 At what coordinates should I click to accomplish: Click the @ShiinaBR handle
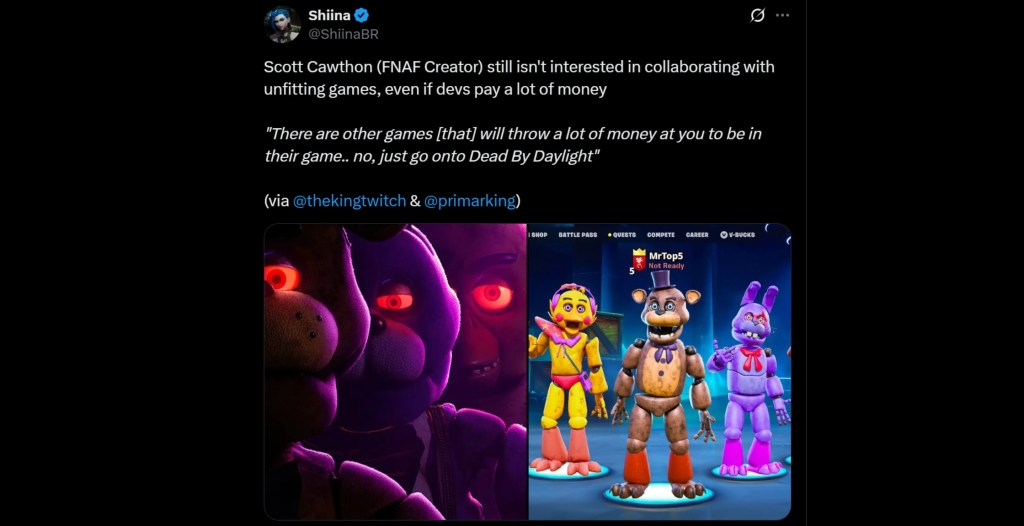[343, 35]
